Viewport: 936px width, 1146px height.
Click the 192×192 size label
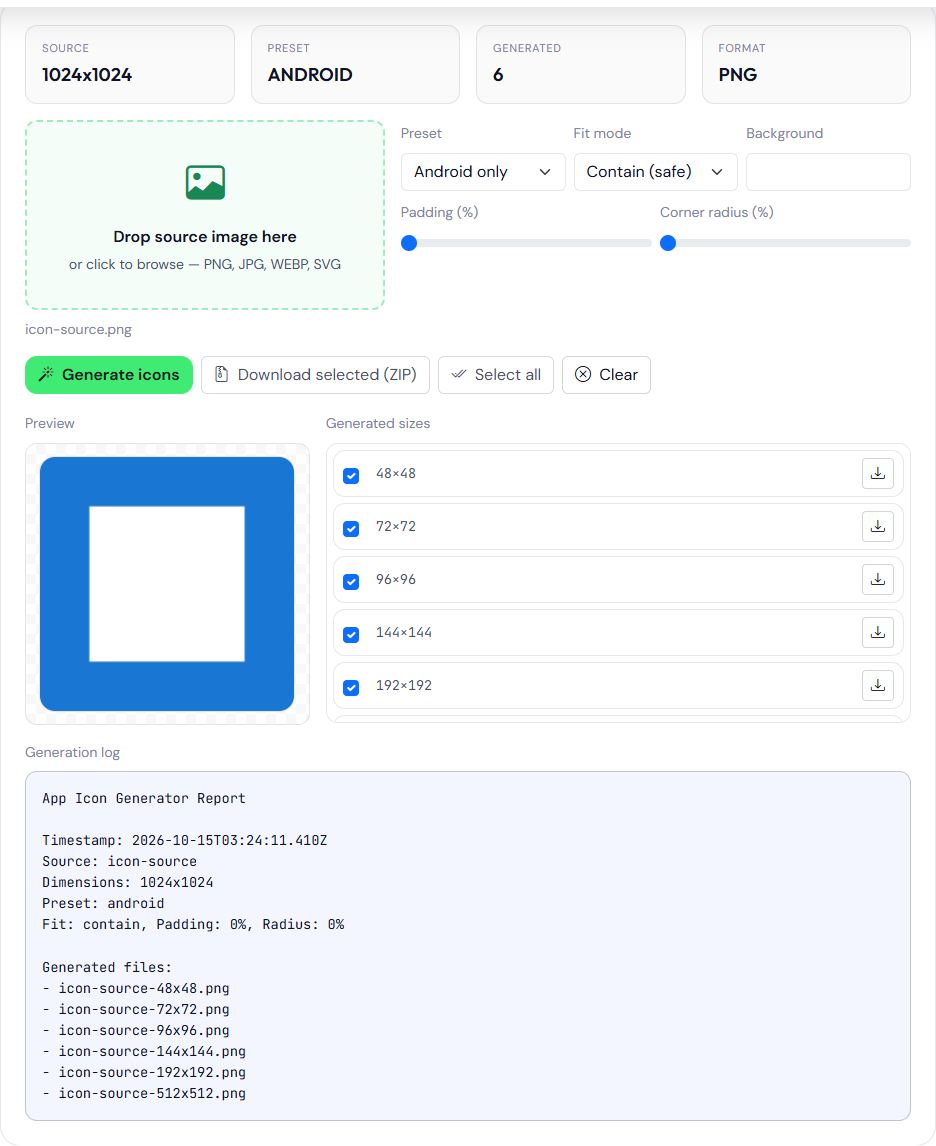(404, 686)
